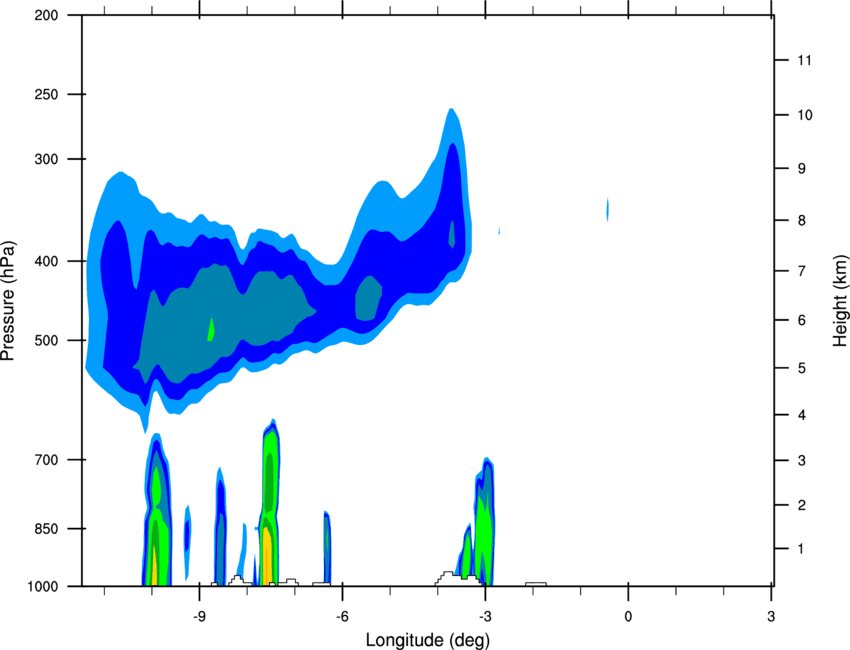Select the 300 pressure tick label
Screen dimensions: 850x650
coord(46,159)
